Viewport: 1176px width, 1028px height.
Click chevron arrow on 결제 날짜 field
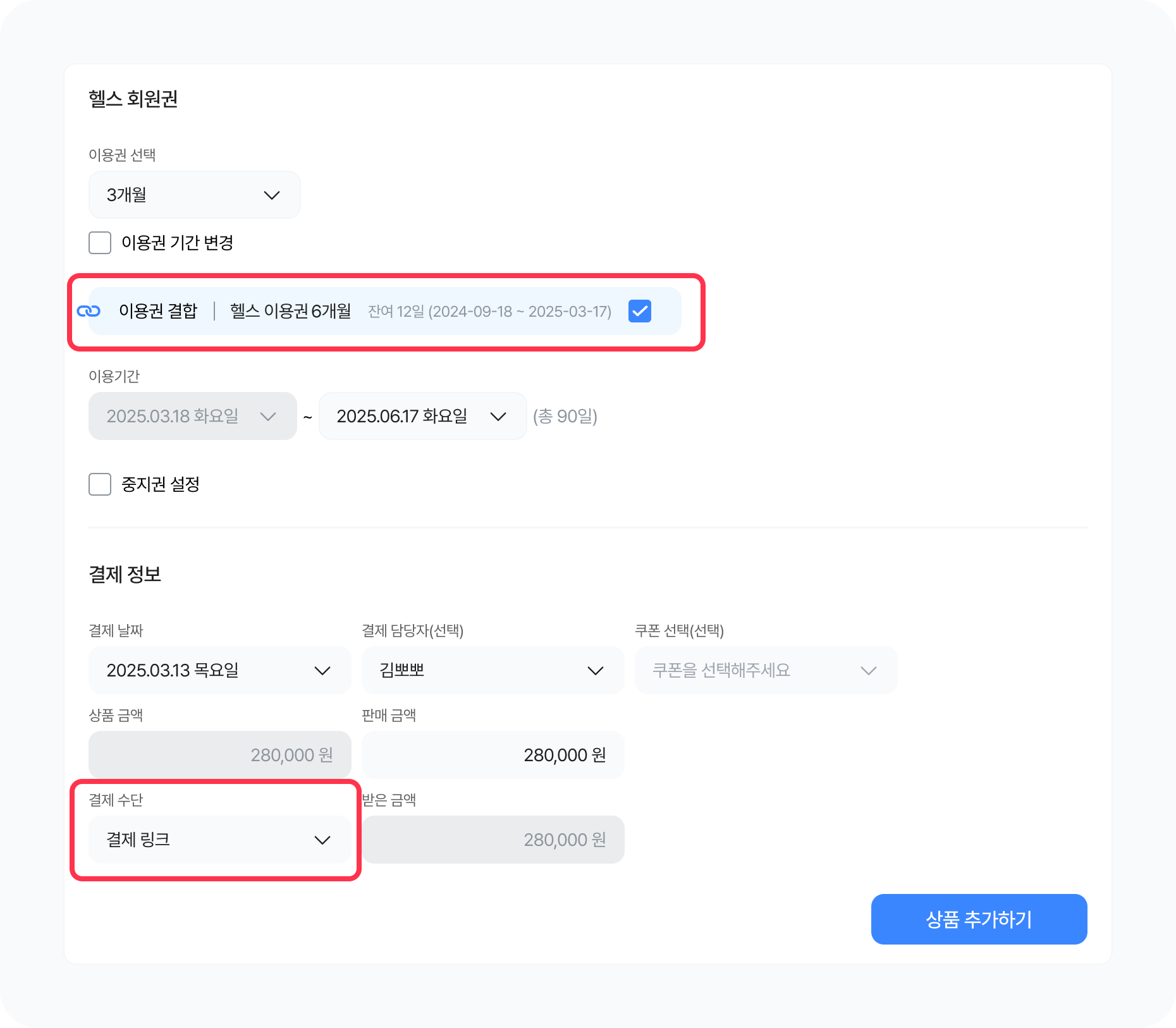(322, 671)
